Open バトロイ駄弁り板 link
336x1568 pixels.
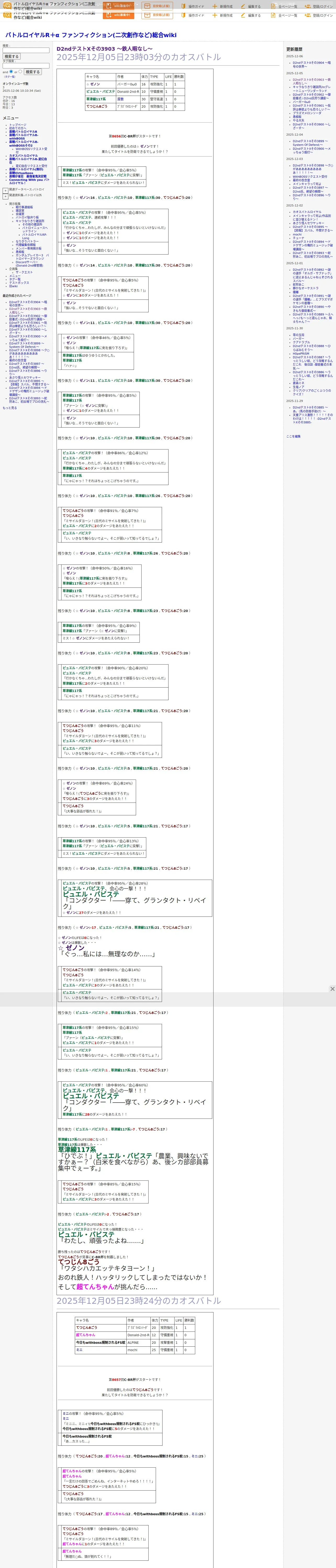(x=27, y=217)
